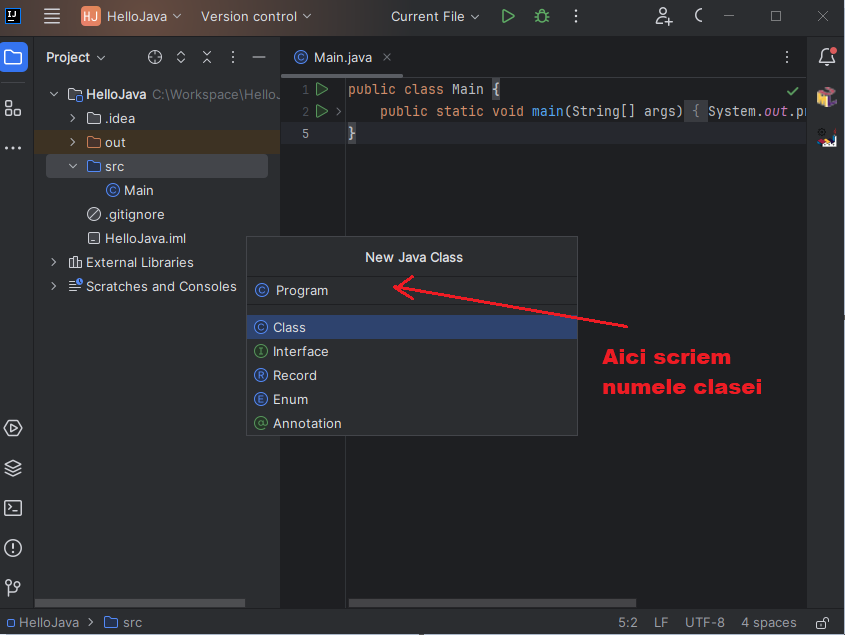Open Version control dropdown

click(256, 17)
